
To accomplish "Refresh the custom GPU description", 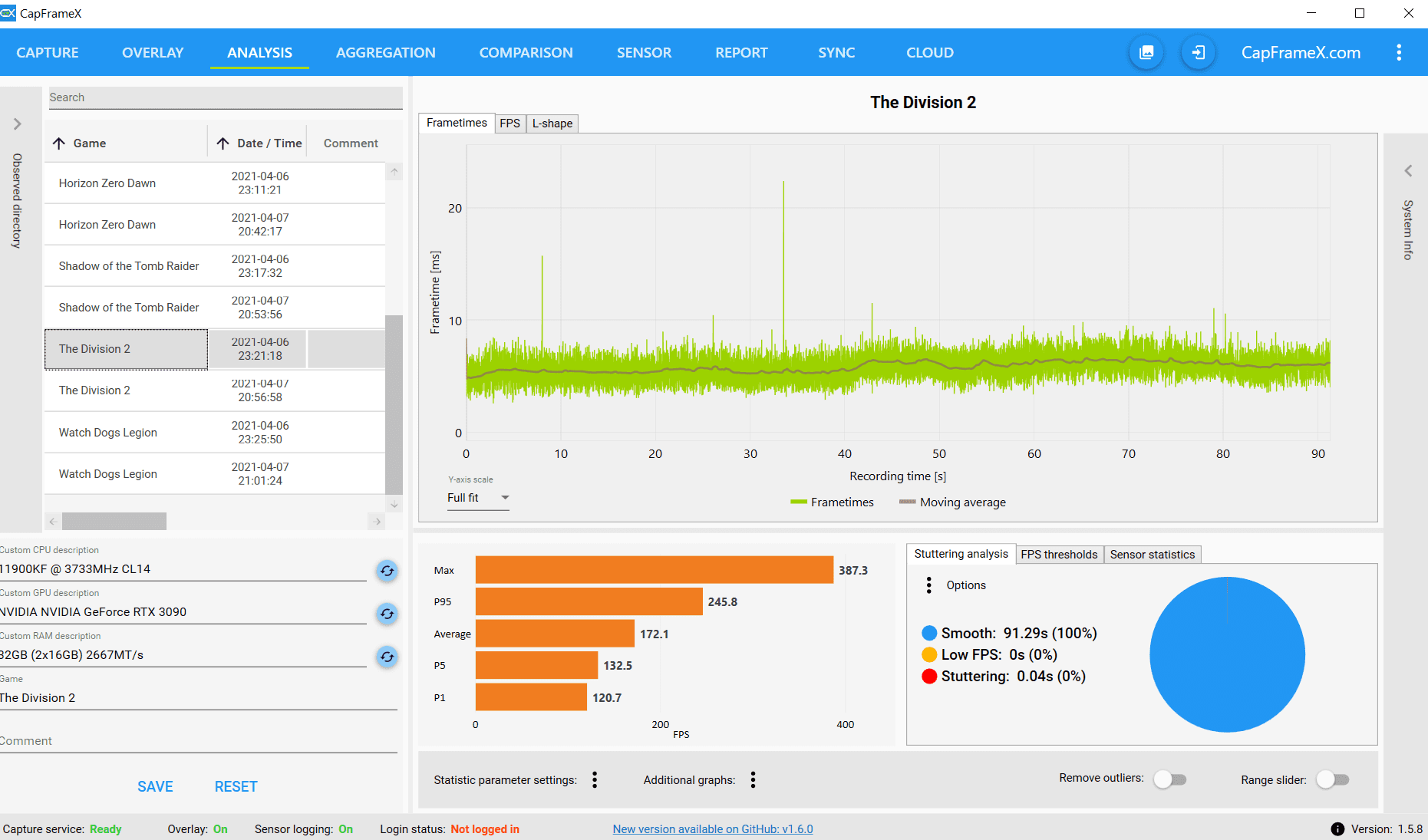I will pos(388,614).
